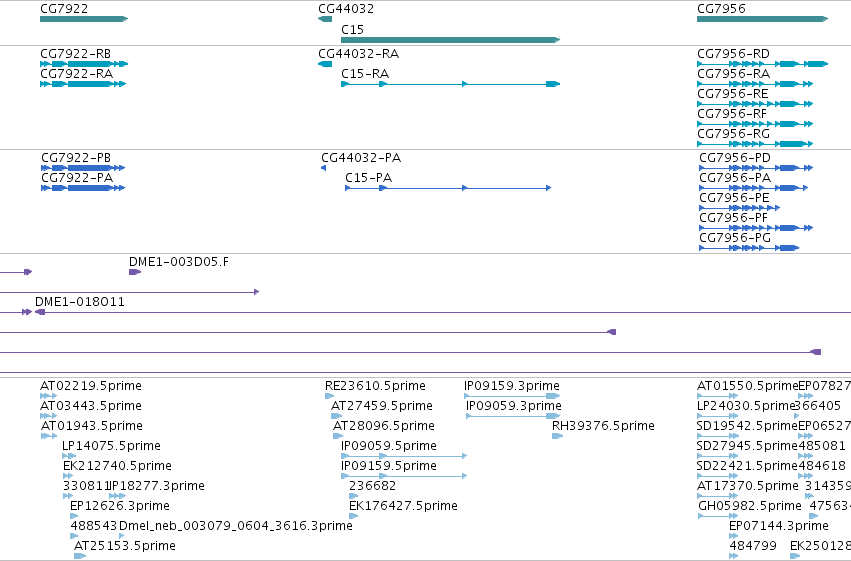The height and width of the screenshot is (561, 851).
Task: Open Dmel_neb_003079_0604_3616.3prime label
Action: [236, 526]
